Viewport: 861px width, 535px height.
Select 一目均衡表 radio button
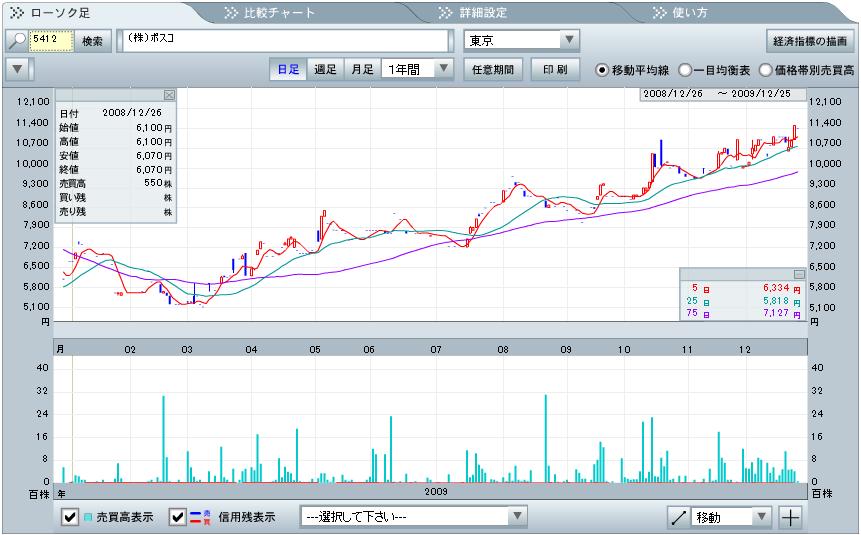tap(685, 70)
